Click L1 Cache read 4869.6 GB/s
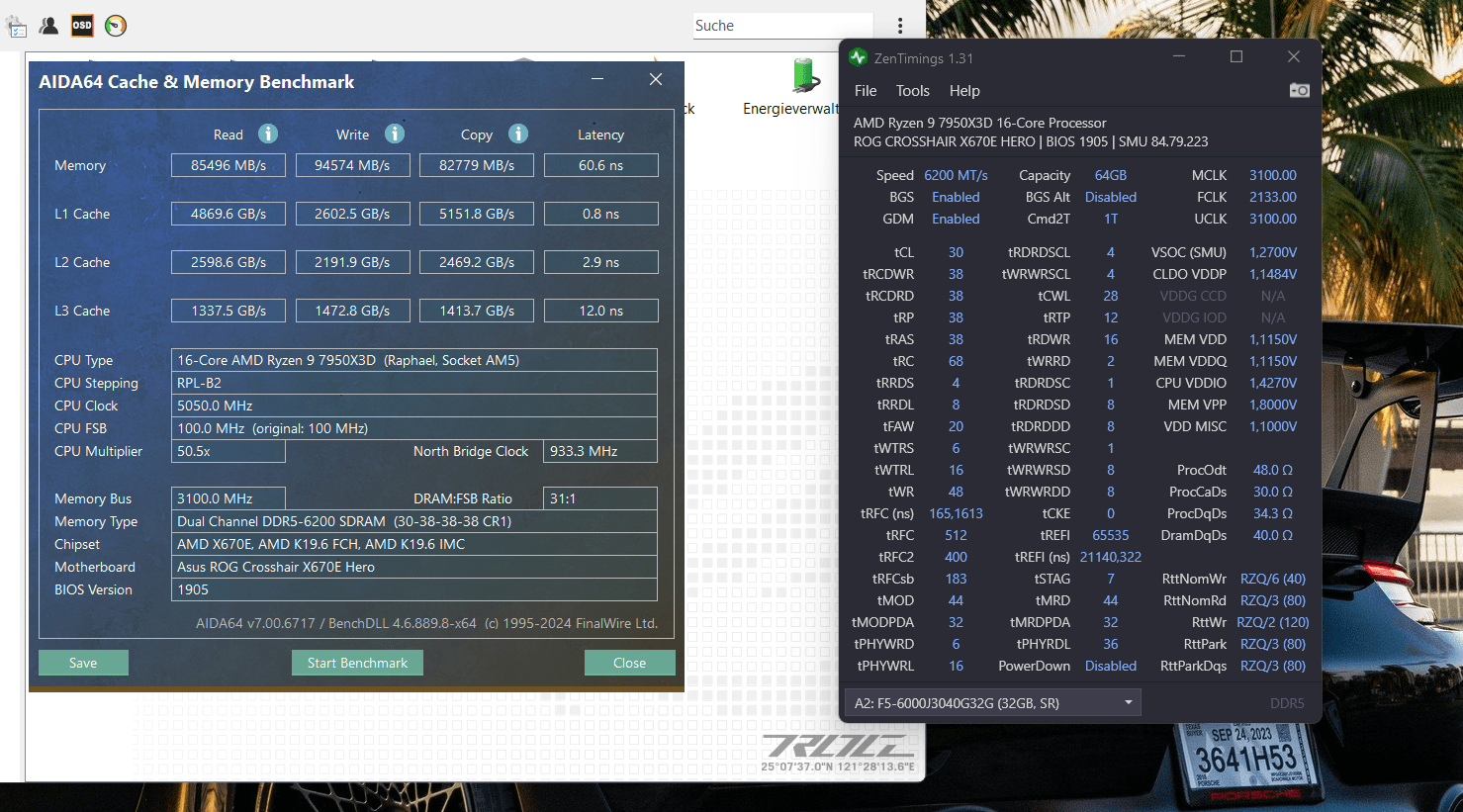The image size is (1463, 812). [x=229, y=214]
